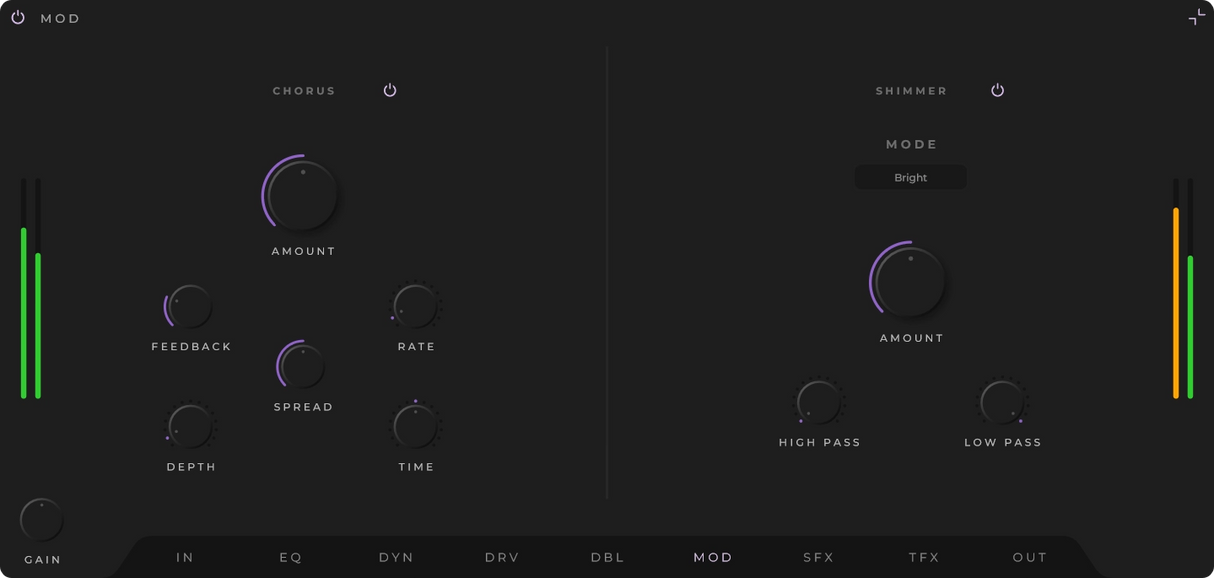The width and height of the screenshot is (1214, 578).
Task: Open the DYN tab
Action: (x=396, y=557)
